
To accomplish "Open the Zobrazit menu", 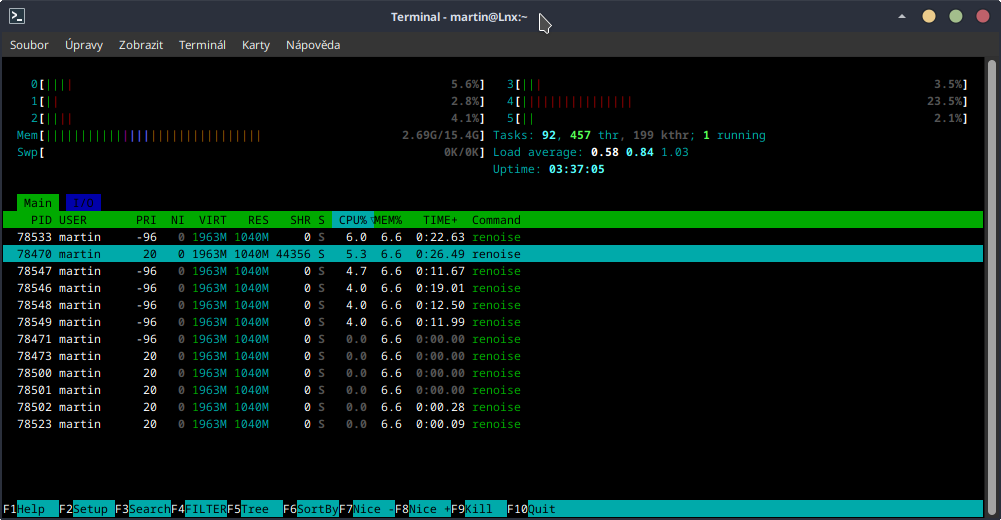I will pos(141,45).
